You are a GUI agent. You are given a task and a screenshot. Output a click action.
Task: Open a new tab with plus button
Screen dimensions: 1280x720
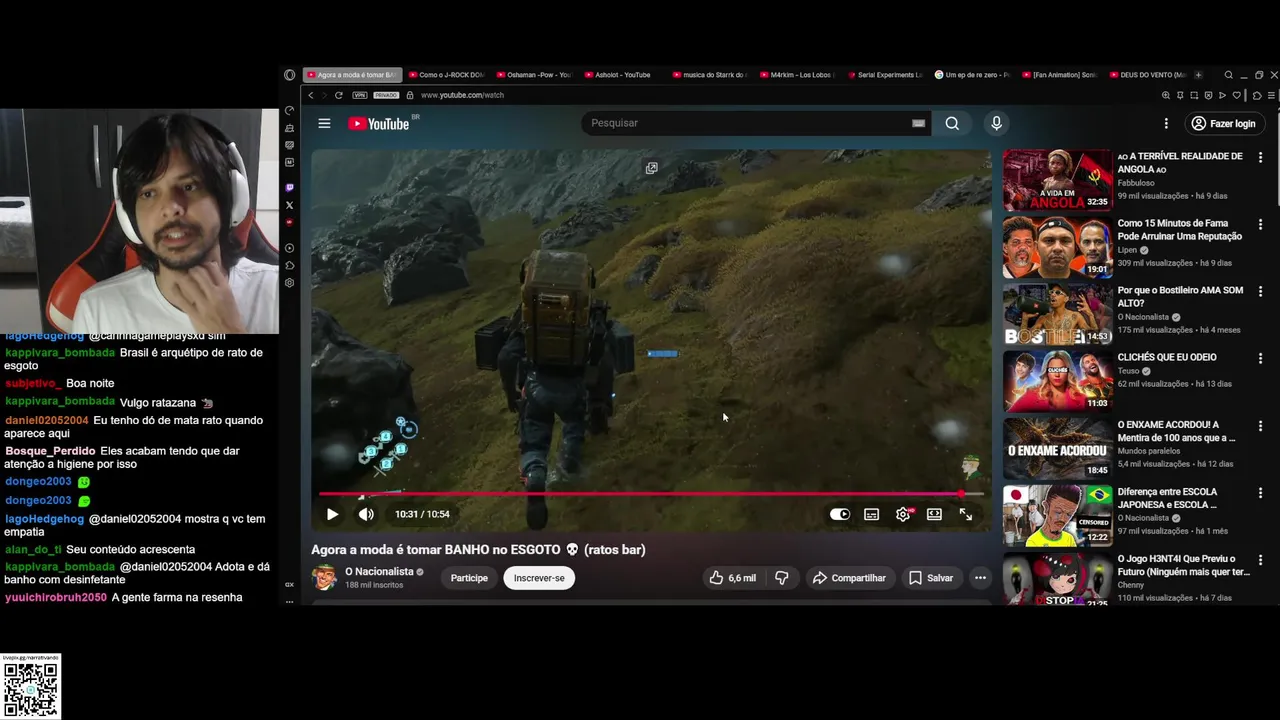coord(1199,75)
